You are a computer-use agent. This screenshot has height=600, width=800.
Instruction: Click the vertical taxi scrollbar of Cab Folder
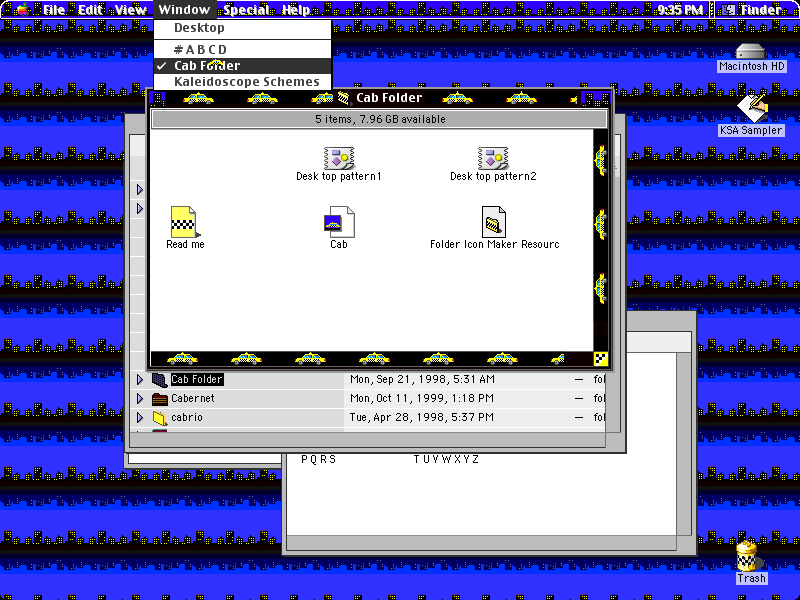(x=601, y=240)
